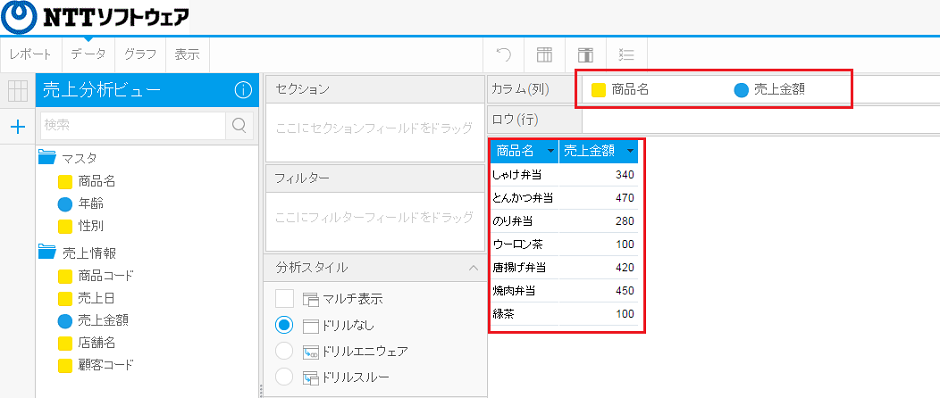Click the 売上情報 folder icon
Viewport: 940px width, 398px height.
tap(47, 252)
